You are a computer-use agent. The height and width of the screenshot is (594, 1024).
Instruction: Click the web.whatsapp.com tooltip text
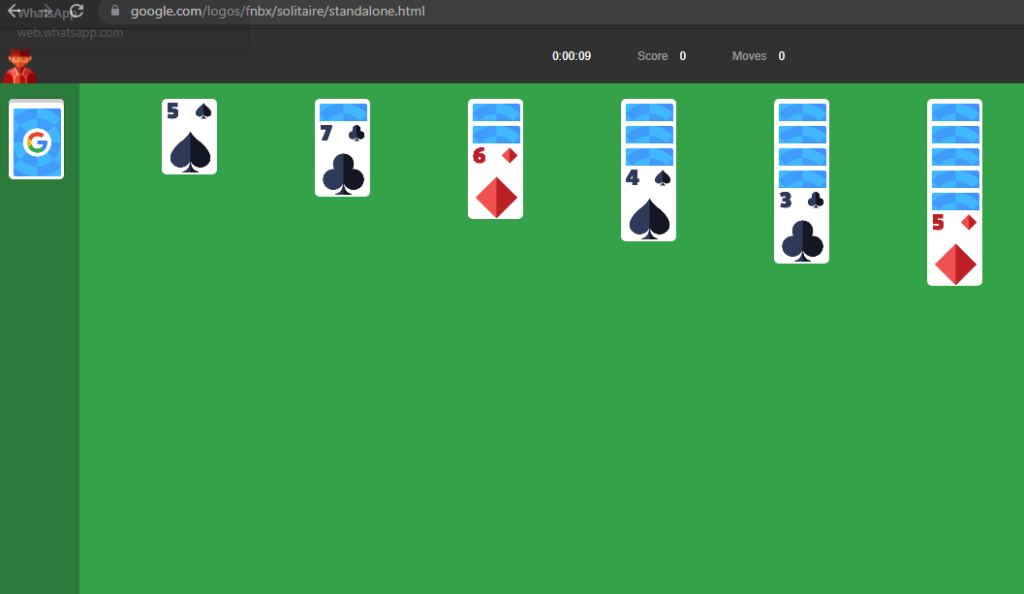70,33
